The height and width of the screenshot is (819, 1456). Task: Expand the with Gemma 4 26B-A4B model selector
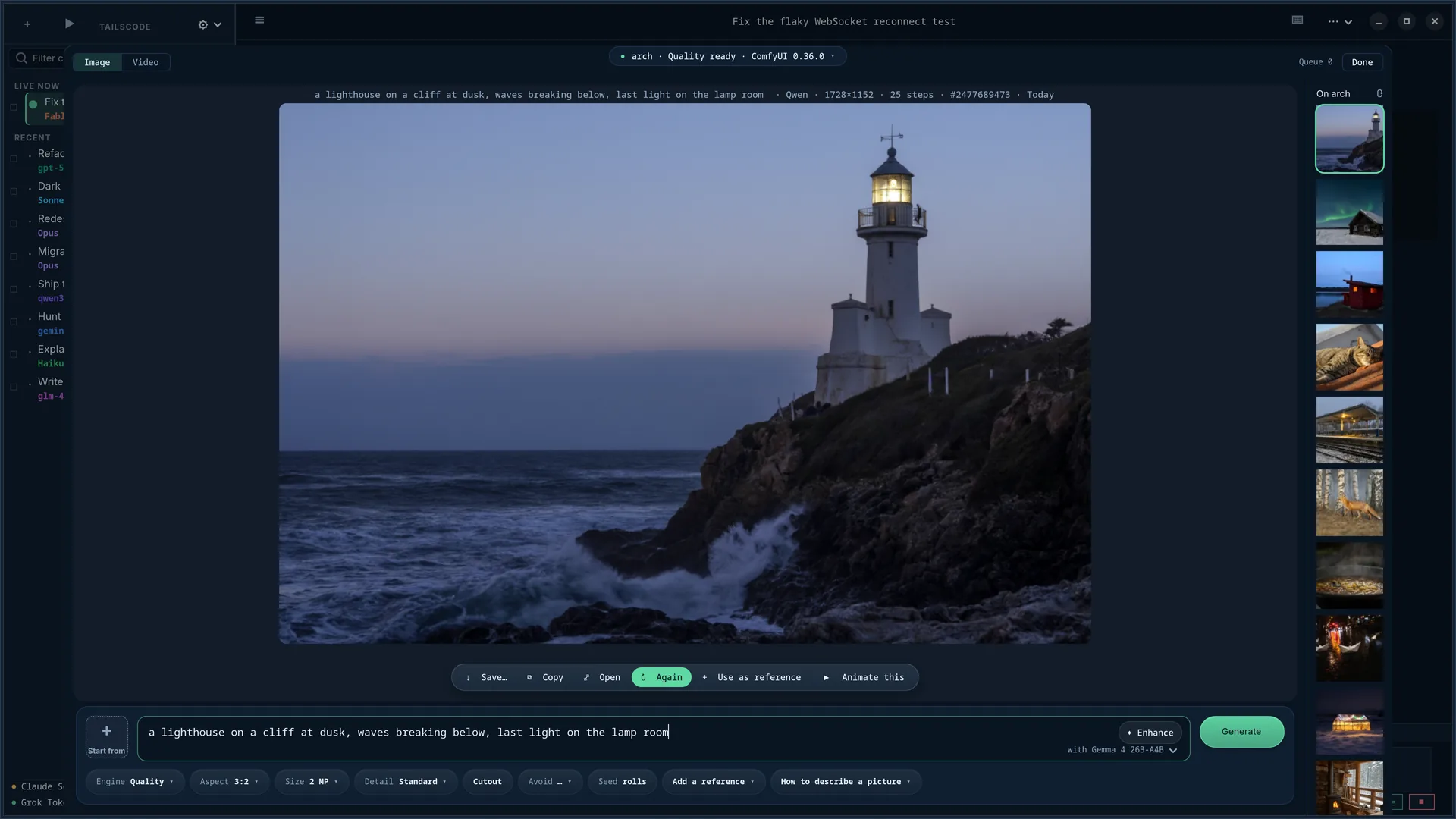pyautogui.click(x=1122, y=750)
